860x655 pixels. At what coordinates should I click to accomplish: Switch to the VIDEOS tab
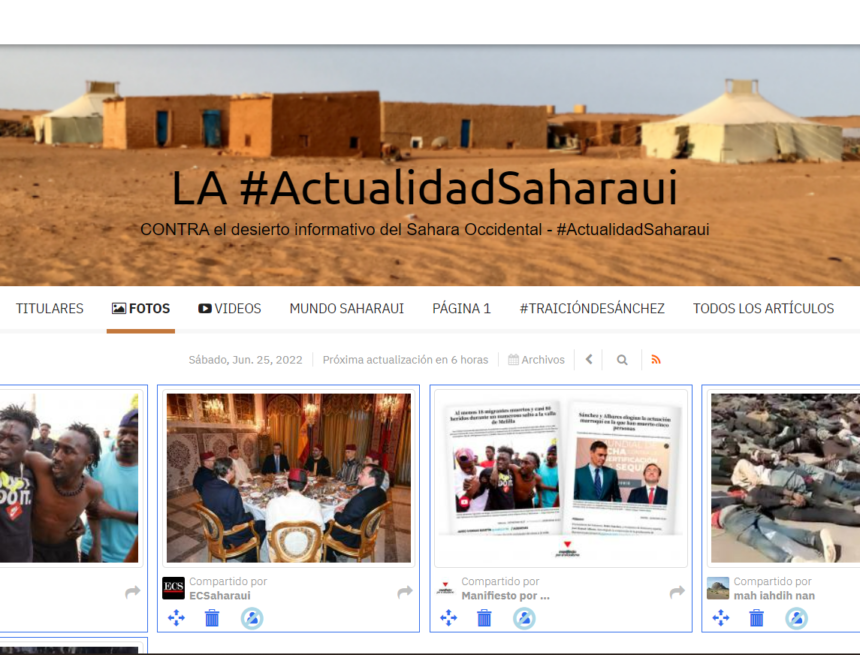[229, 309]
